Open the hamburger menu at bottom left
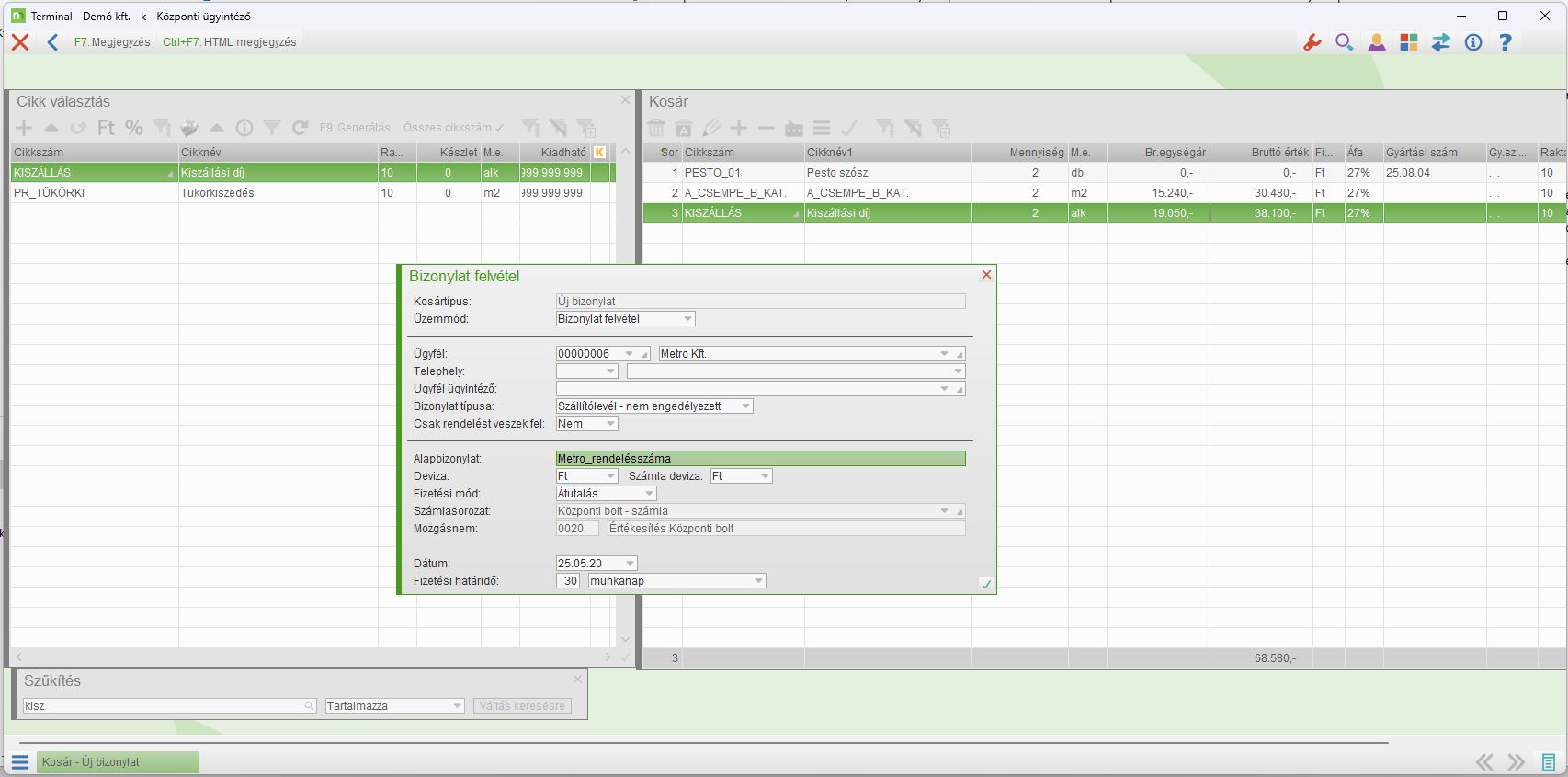Viewport: 1568px width, 777px height. pos(20,762)
